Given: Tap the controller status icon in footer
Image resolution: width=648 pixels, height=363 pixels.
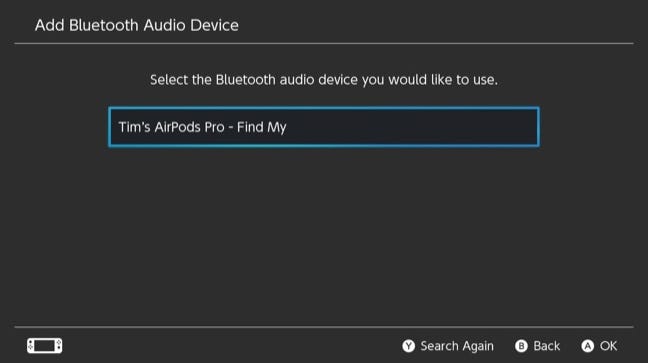Looking at the screenshot, I should 45,346.
